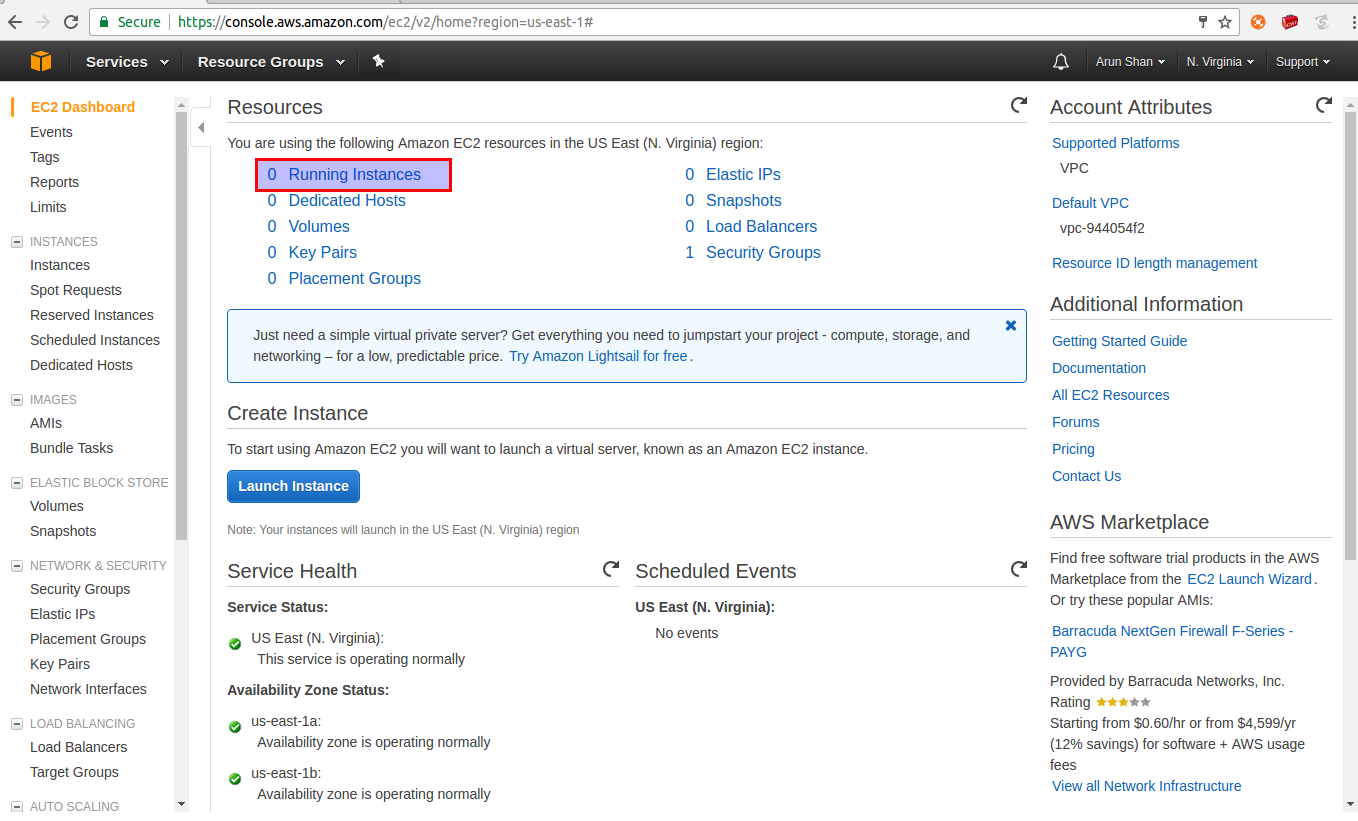Open the All EC2 Resources link
Screen dimensions: 1358x821
[1110, 395]
